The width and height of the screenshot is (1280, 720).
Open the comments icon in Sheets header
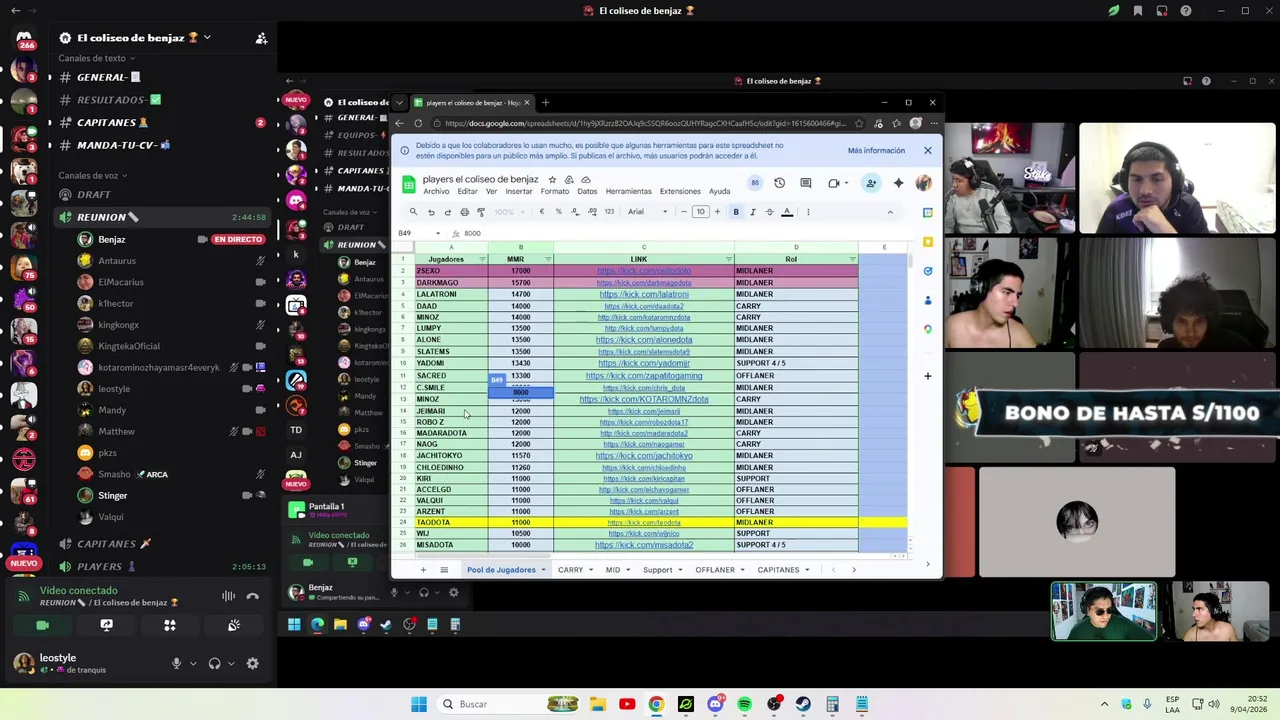click(x=806, y=183)
